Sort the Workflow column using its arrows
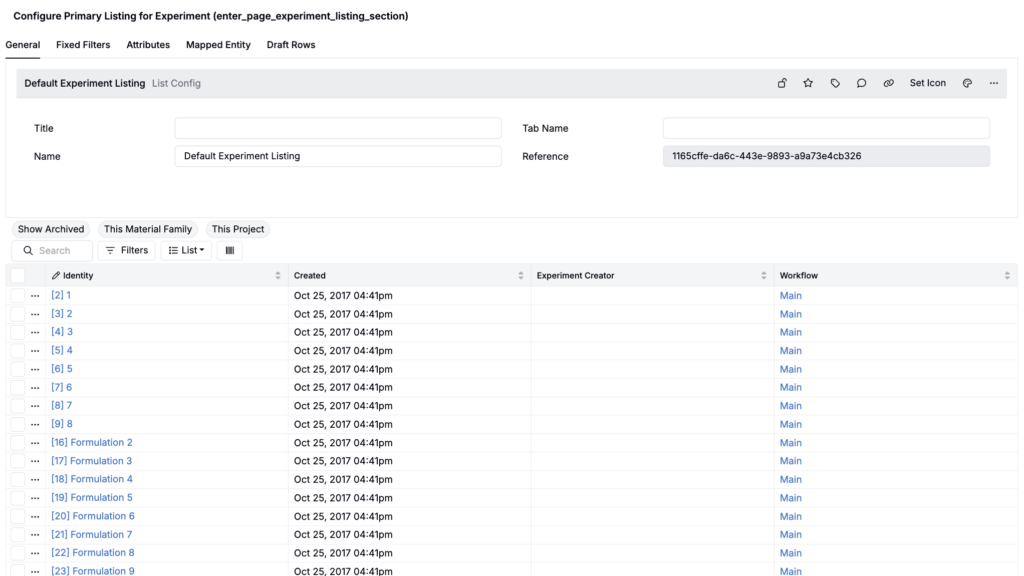The width and height of the screenshot is (1024, 576). [x=1007, y=275]
